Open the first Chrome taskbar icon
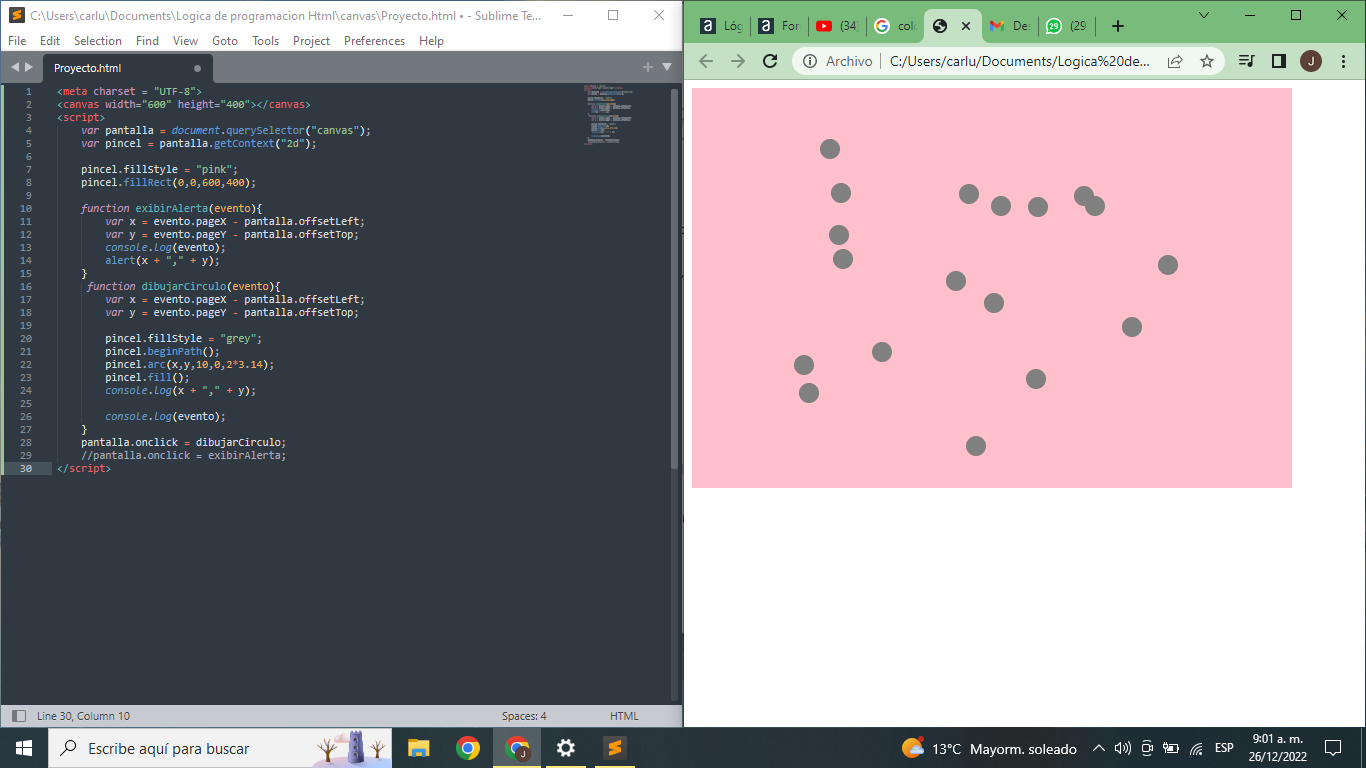This screenshot has width=1366, height=768. tap(467, 748)
